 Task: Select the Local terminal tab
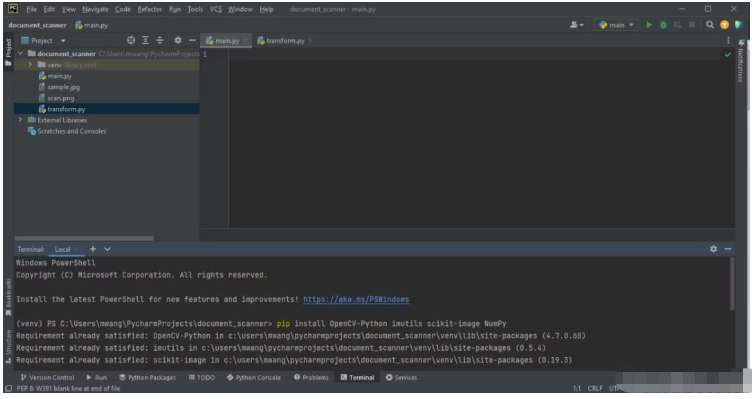(x=62, y=249)
